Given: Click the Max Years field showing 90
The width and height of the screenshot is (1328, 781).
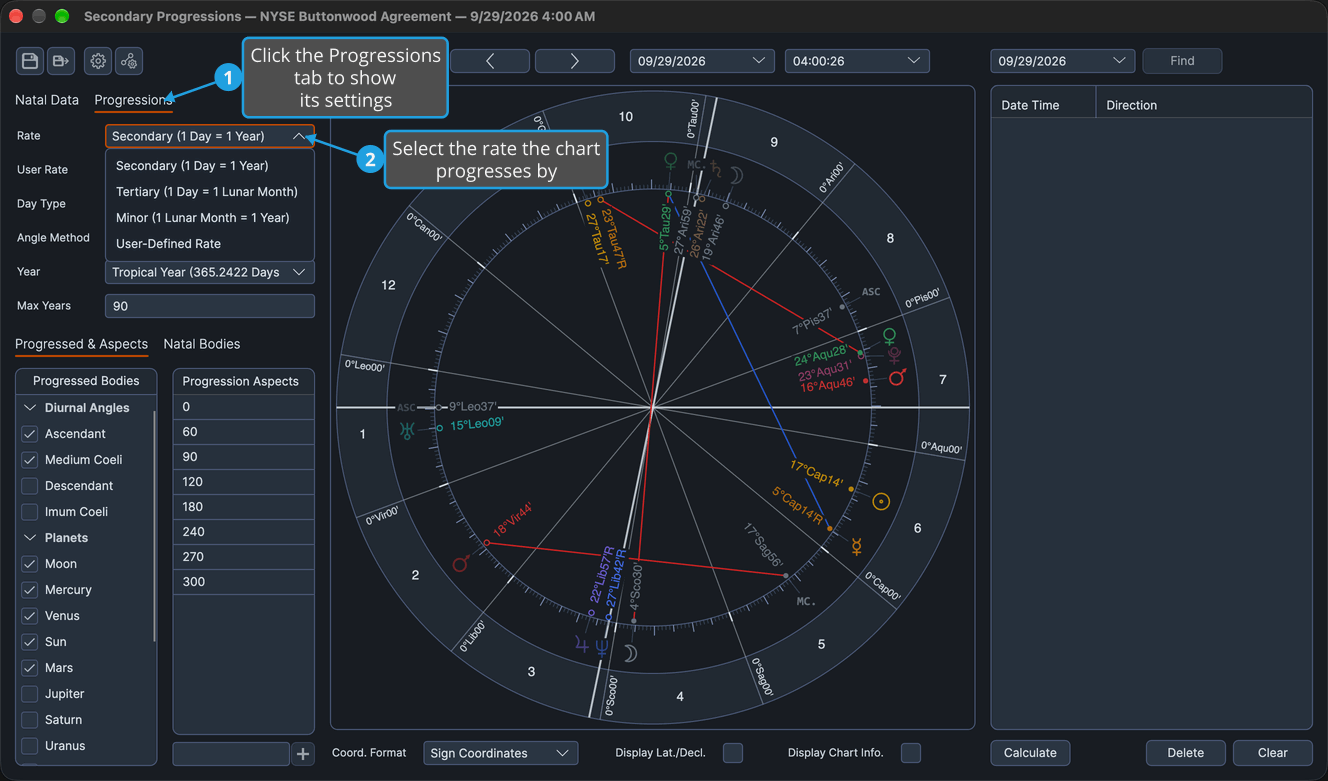Looking at the screenshot, I should [210, 306].
